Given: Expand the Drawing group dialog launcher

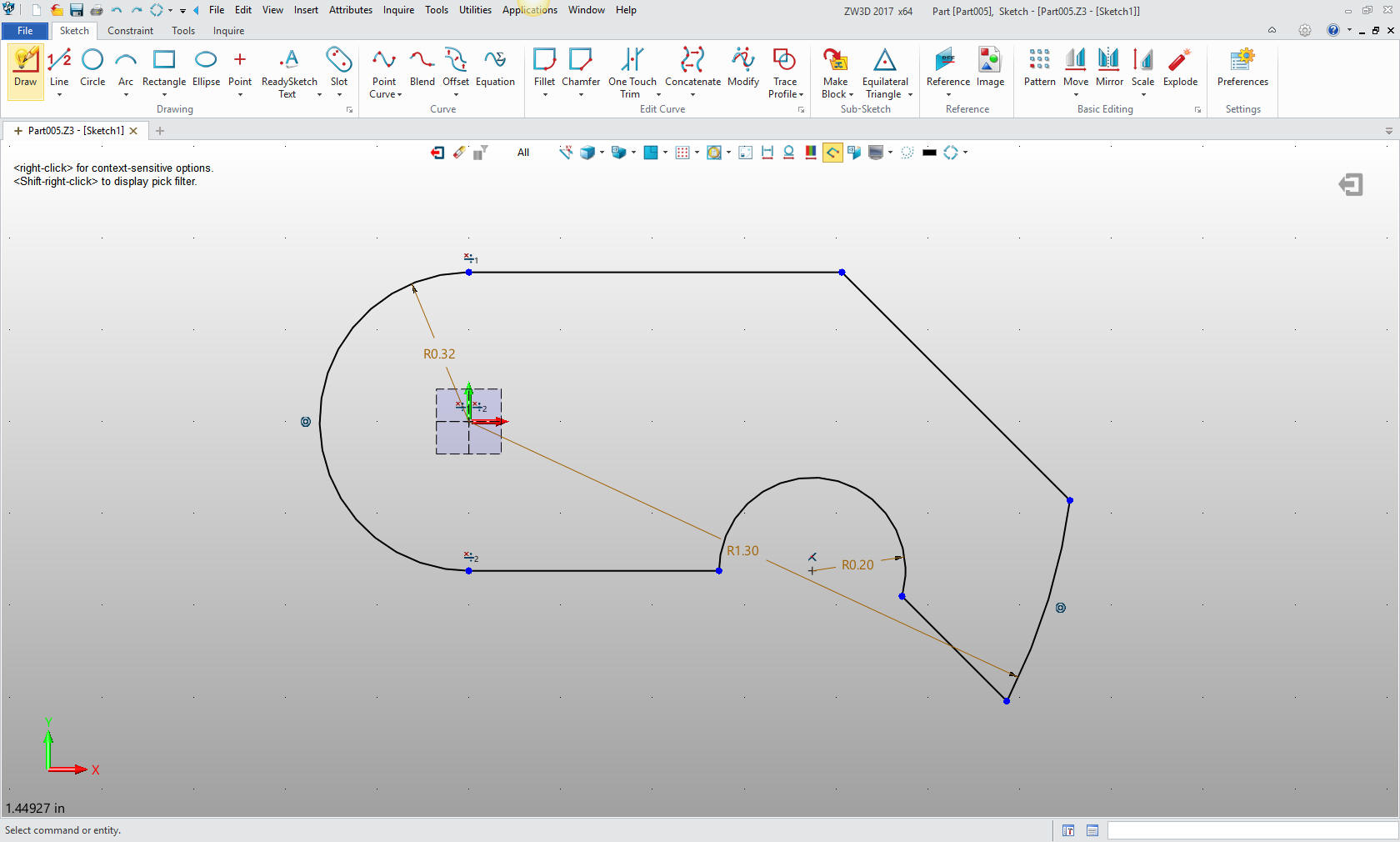Looking at the screenshot, I should [x=350, y=110].
